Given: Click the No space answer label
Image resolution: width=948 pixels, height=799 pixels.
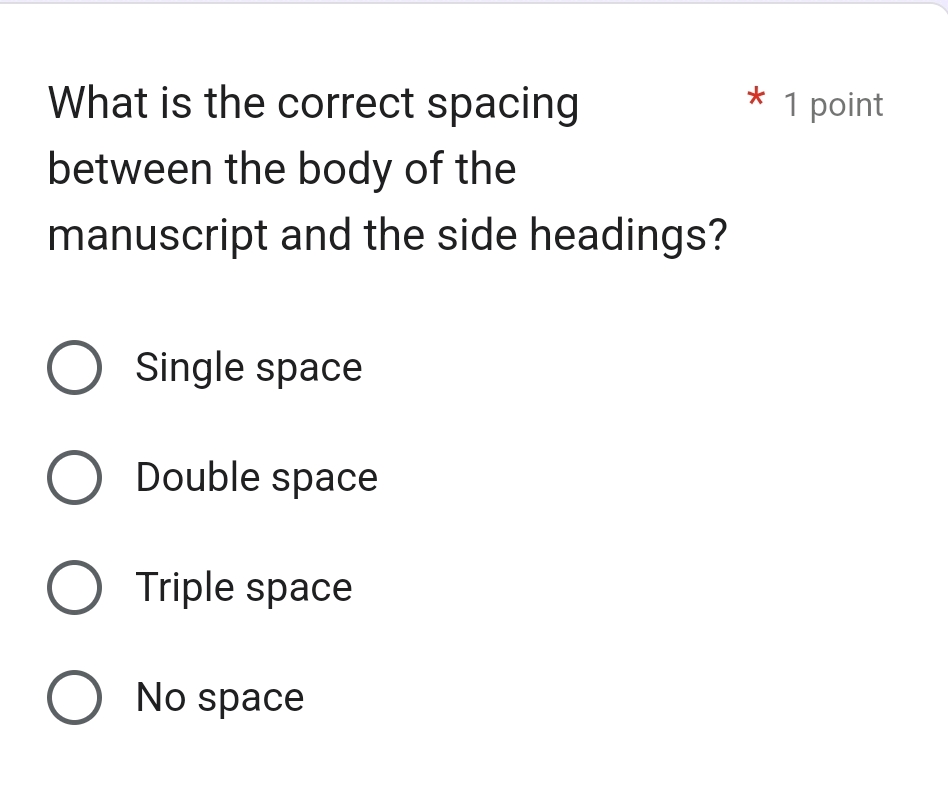Looking at the screenshot, I should (219, 697).
